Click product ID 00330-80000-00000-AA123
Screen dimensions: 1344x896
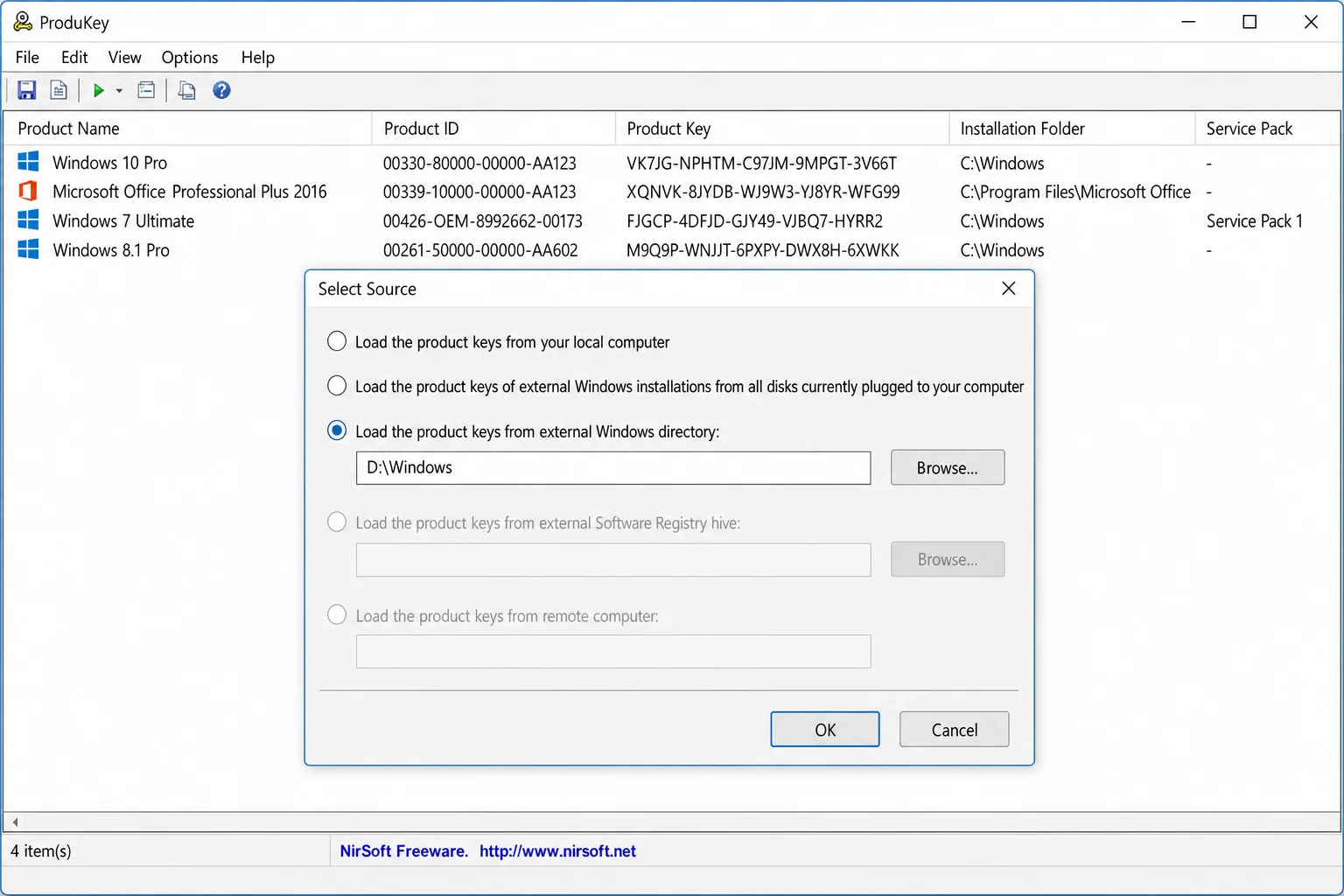(x=479, y=163)
